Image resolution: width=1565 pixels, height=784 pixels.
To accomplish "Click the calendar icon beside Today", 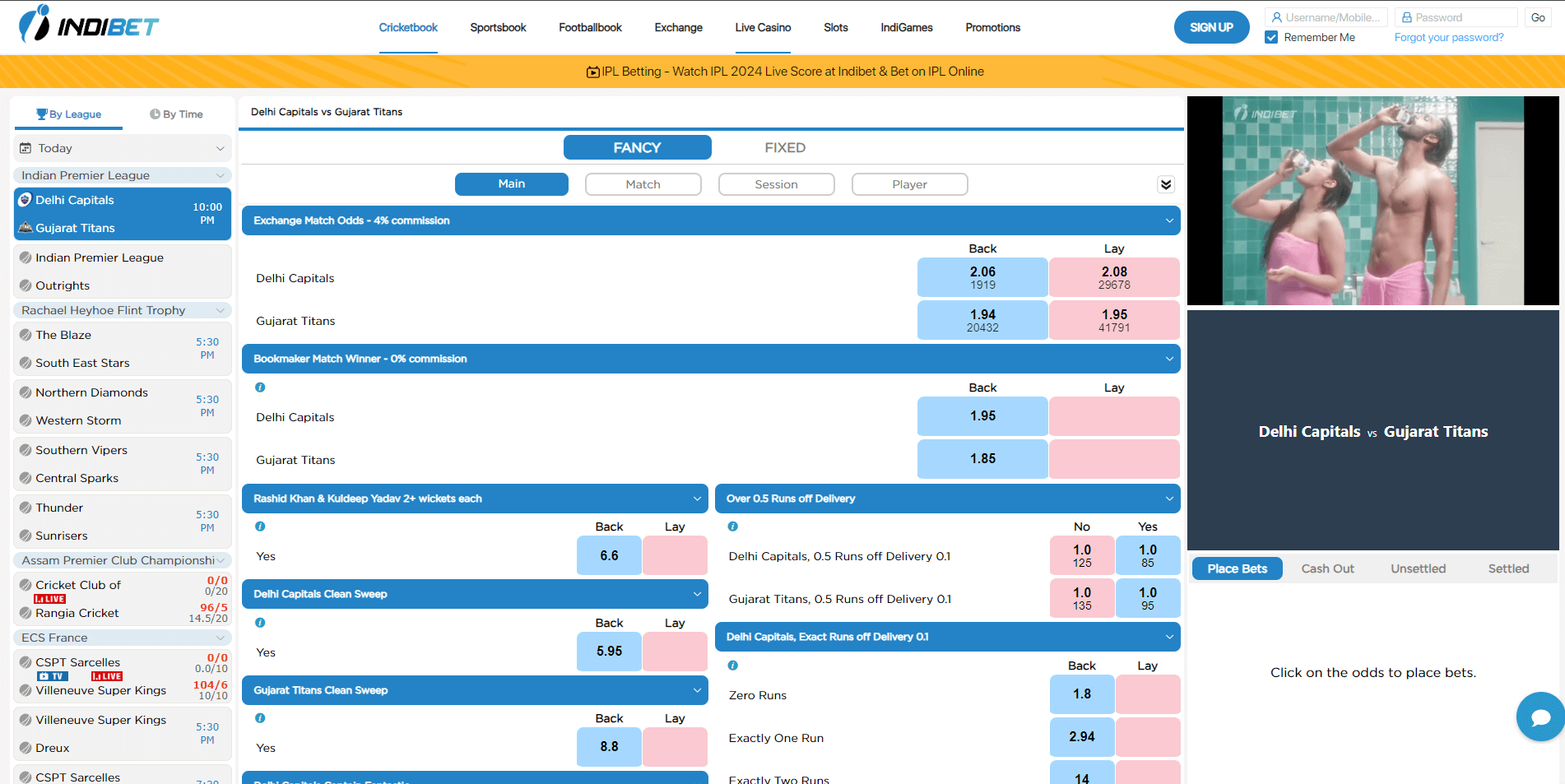I will 26,148.
